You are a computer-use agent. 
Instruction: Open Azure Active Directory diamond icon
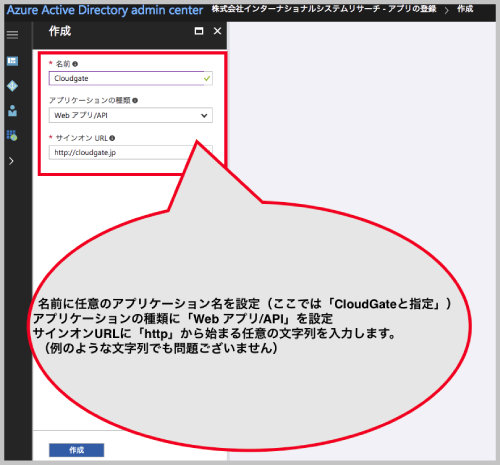click(12, 86)
